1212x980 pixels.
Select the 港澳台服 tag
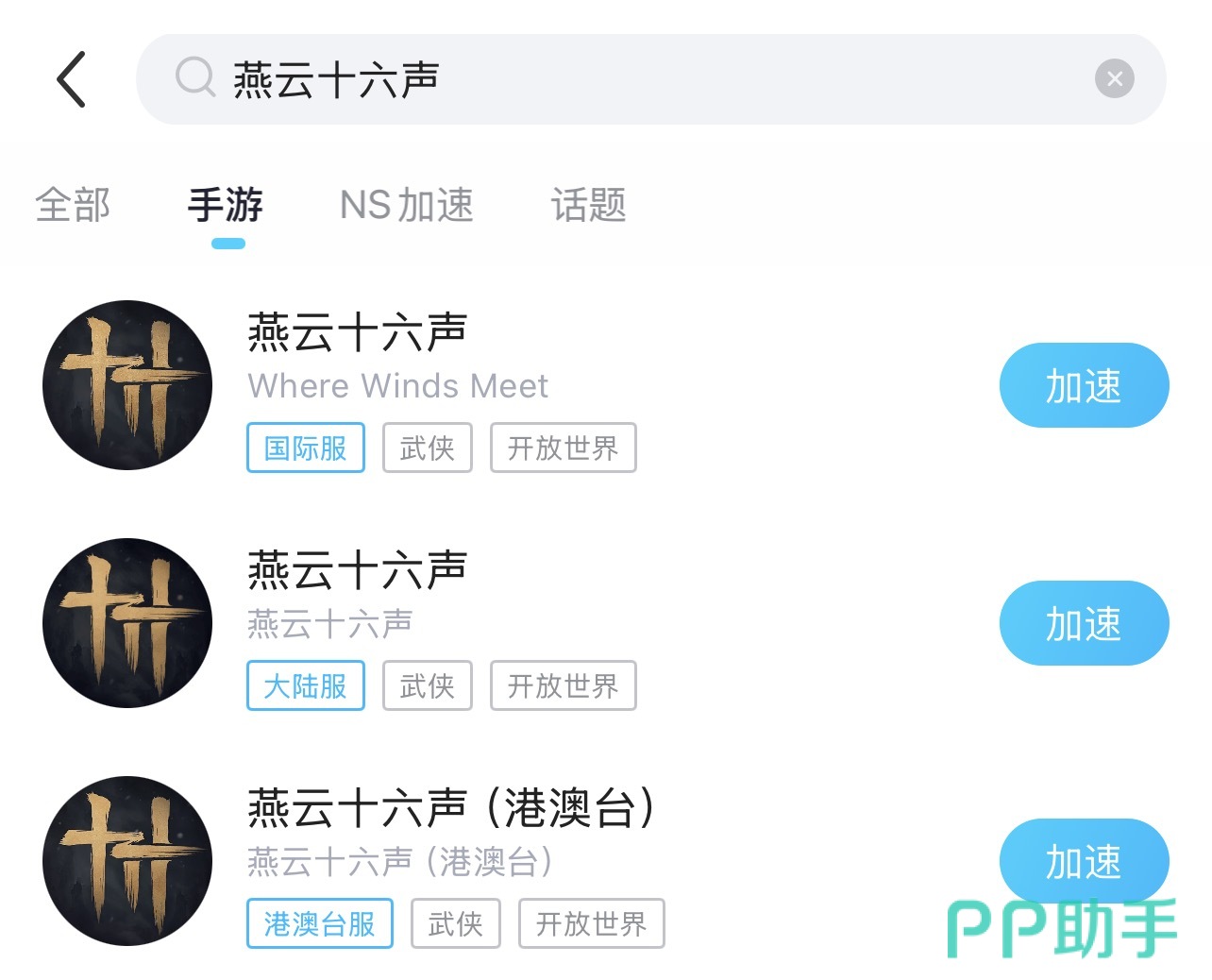[320, 923]
